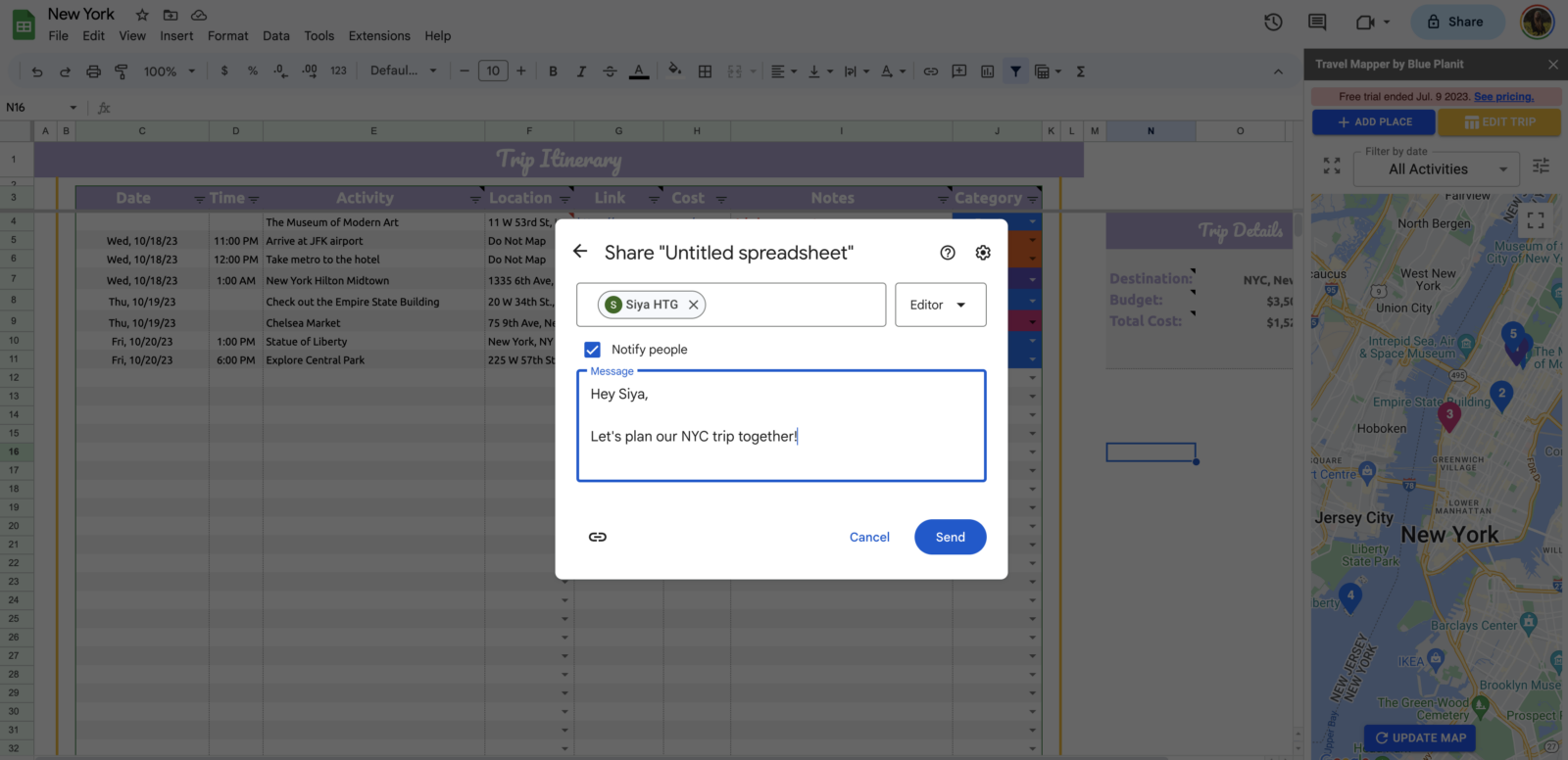Viewport: 1568px width, 760px height.
Task: Open comments history icon
Action: (x=1317, y=22)
